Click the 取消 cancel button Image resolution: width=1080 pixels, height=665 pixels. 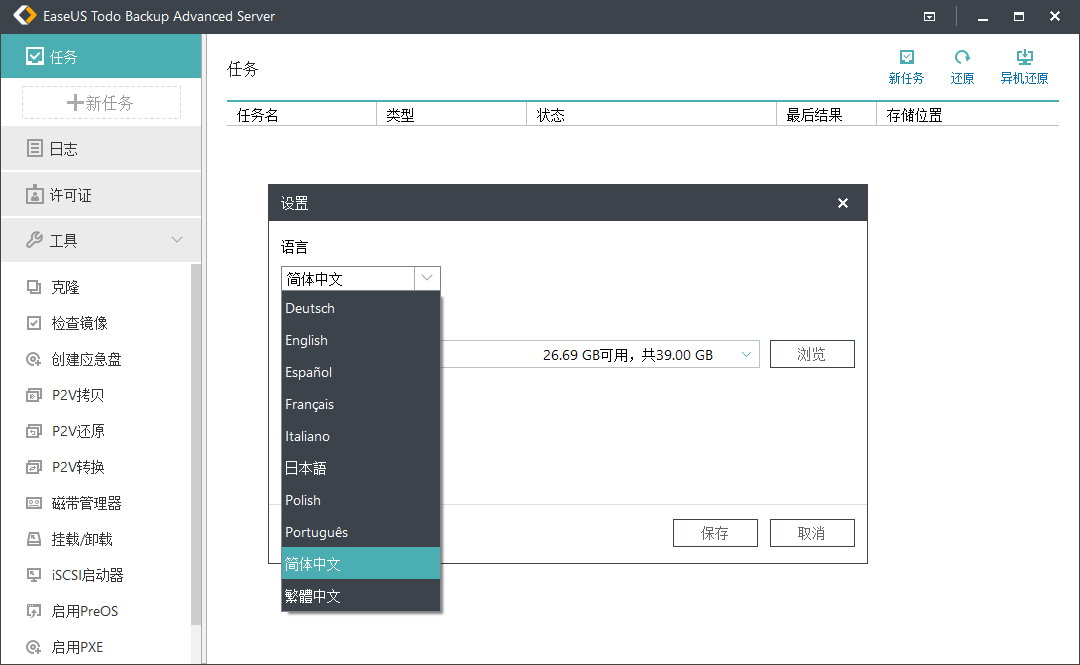pyautogui.click(x=812, y=533)
